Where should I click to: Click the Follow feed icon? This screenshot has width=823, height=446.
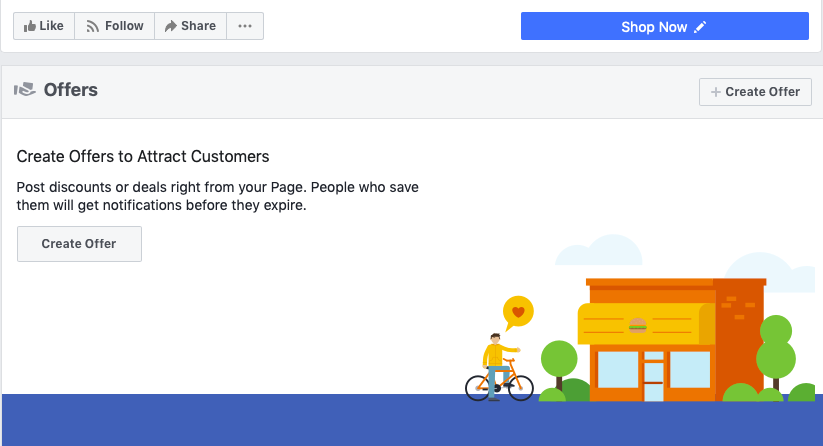pos(93,26)
